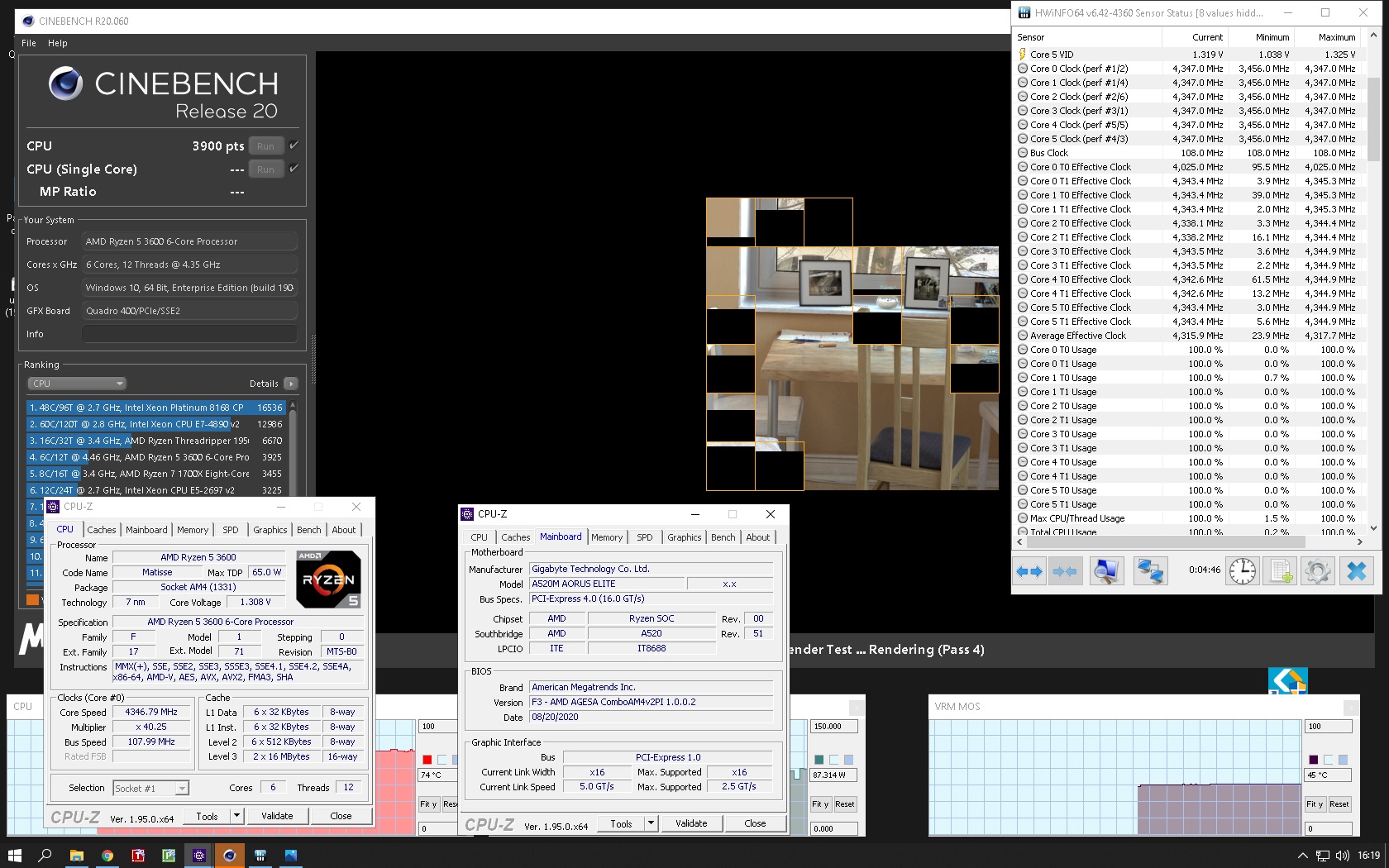
Task: Open HWiNFO summary monitor-magnifier icon
Action: [x=1106, y=571]
